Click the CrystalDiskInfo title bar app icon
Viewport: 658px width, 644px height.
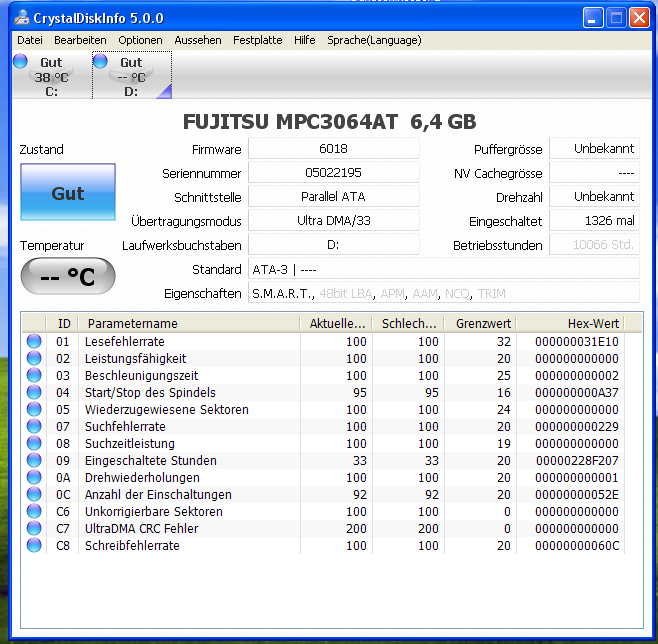19,18
